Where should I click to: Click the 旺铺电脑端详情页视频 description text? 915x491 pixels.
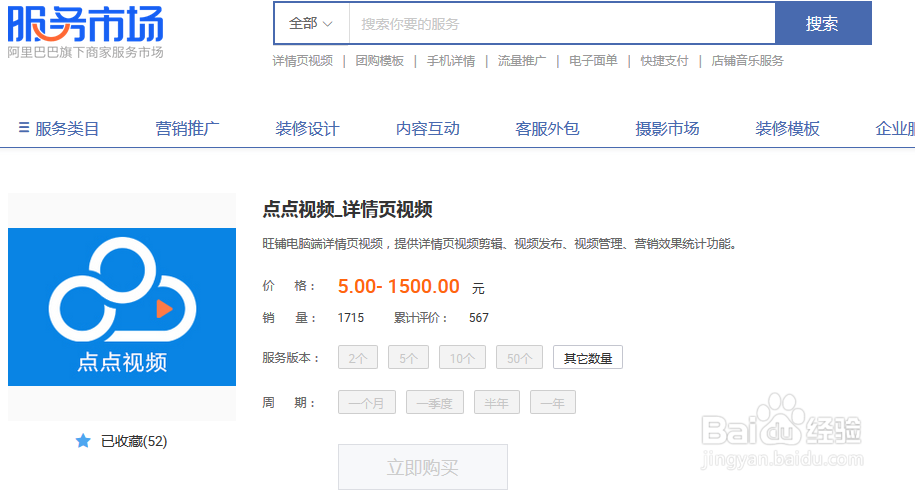coord(499,243)
